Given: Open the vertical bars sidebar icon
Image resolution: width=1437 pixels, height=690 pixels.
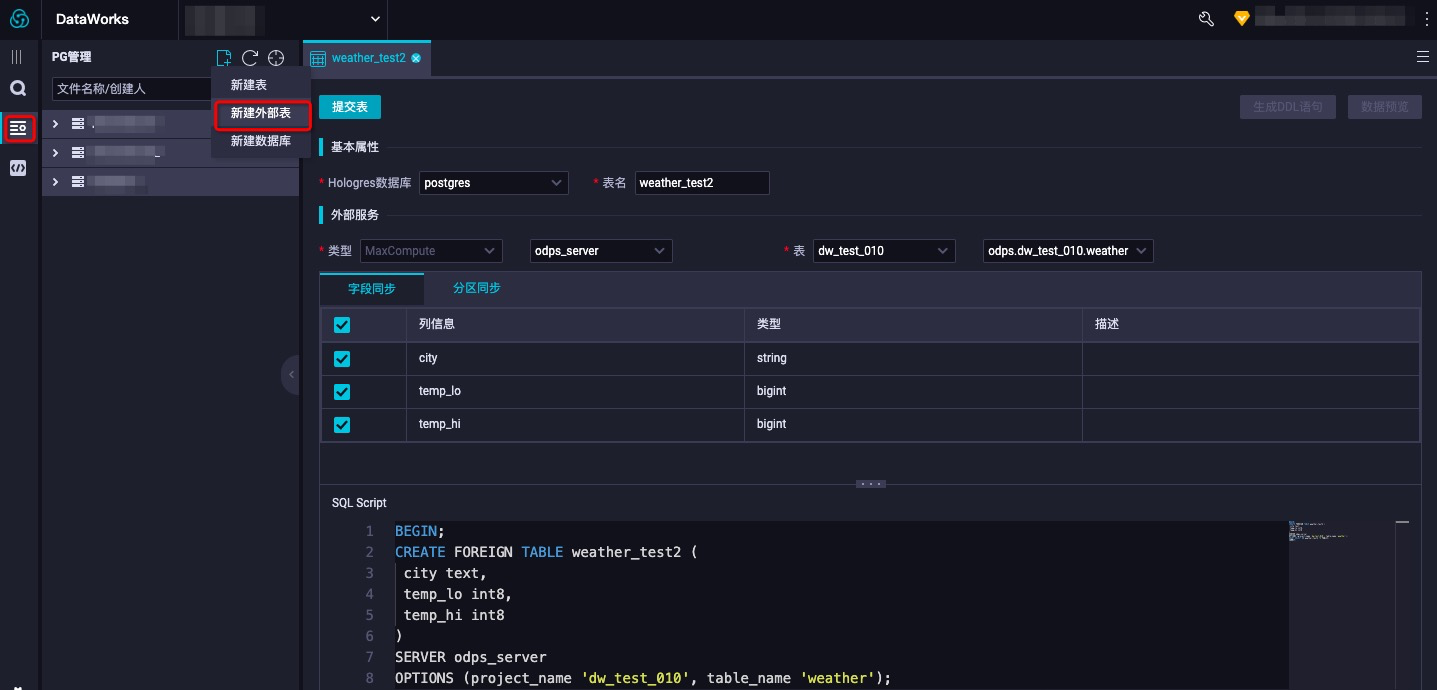Looking at the screenshot, I should point(17,57).
